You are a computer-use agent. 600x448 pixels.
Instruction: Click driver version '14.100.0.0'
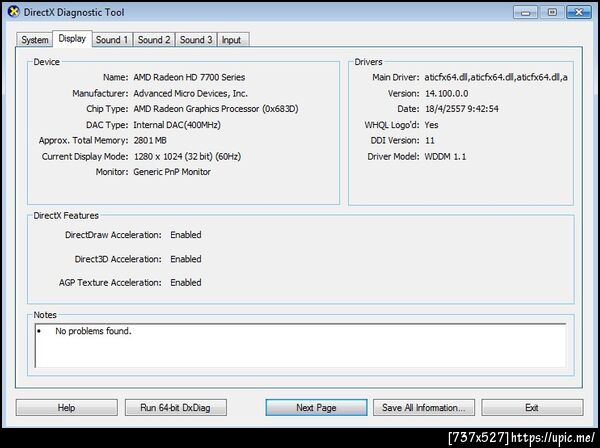coord(447,93)
